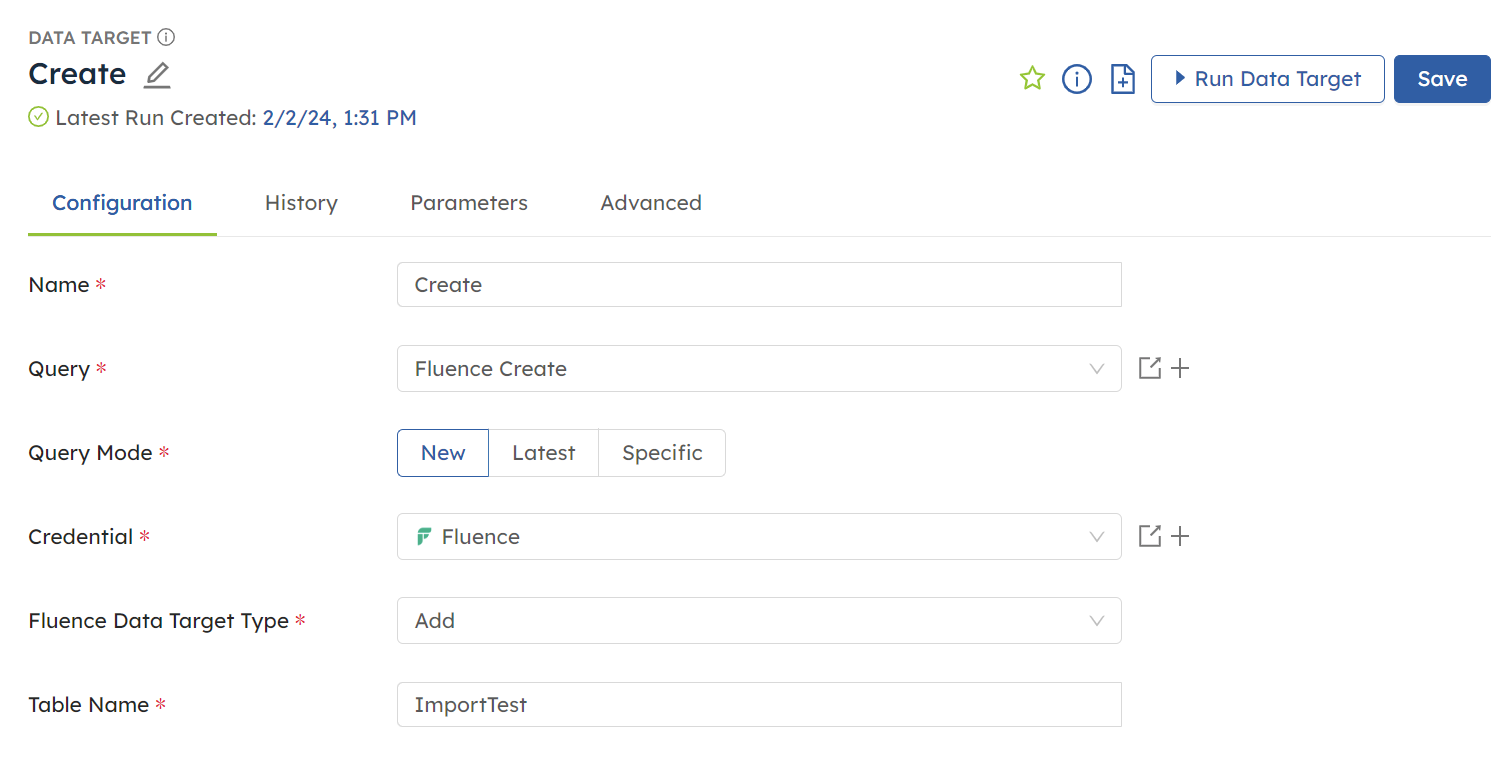The width and height of the screenshot is (1511, 764).
Task: Click the Run Data Target button
Action: [1267, 79]
